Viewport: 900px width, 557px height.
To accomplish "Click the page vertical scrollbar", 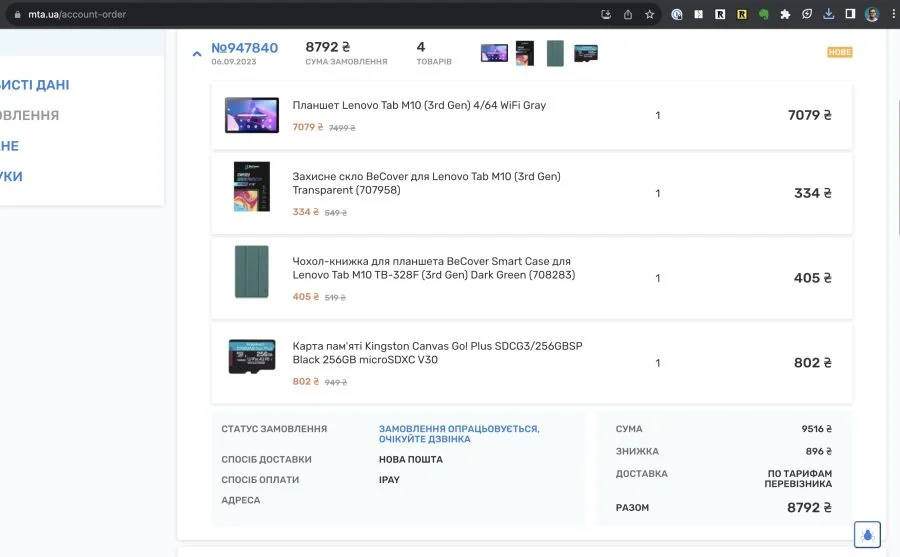I will (x=897, y=167).
